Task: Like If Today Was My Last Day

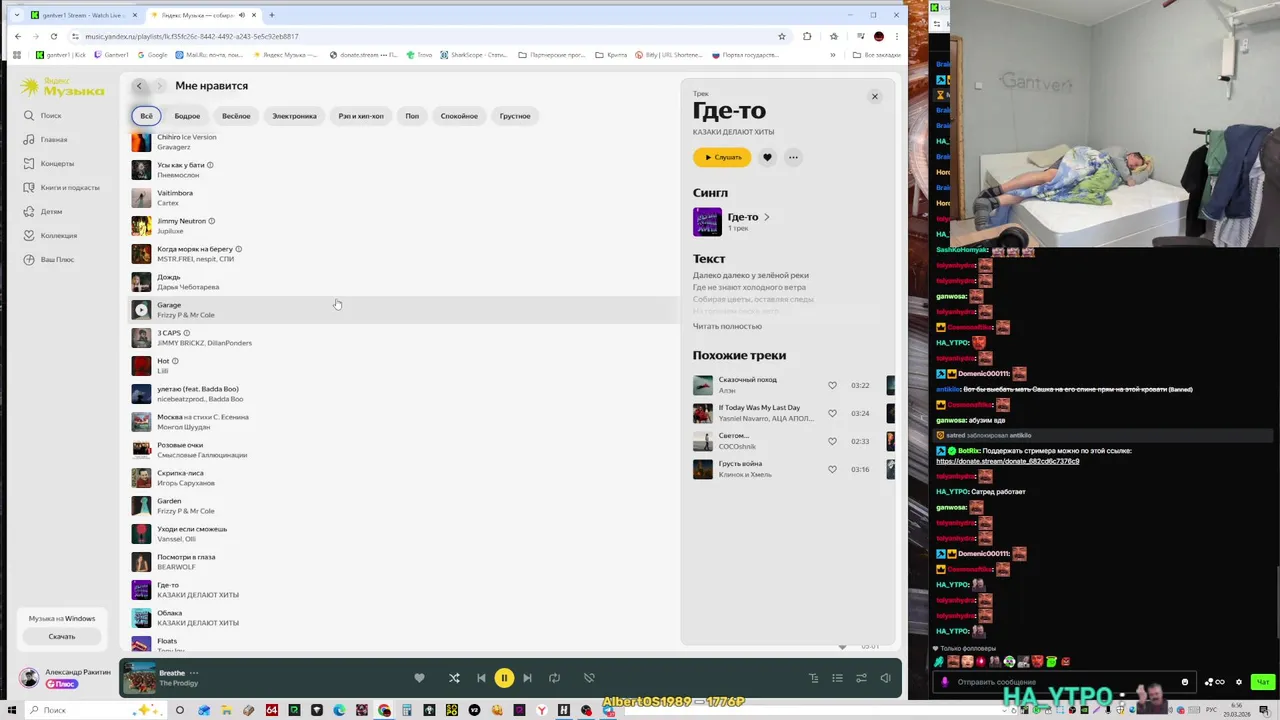Action: pos(832,413)
